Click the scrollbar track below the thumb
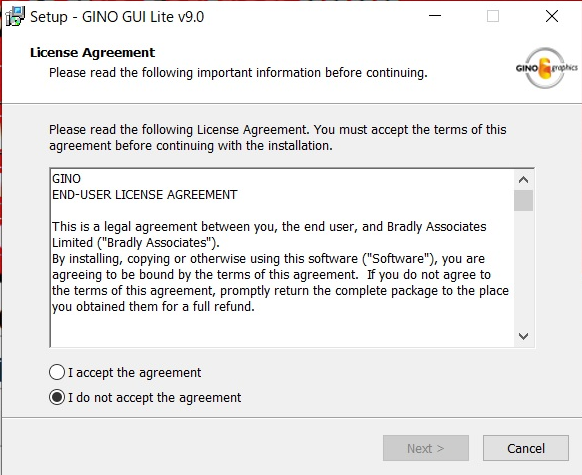 (523, 269)
